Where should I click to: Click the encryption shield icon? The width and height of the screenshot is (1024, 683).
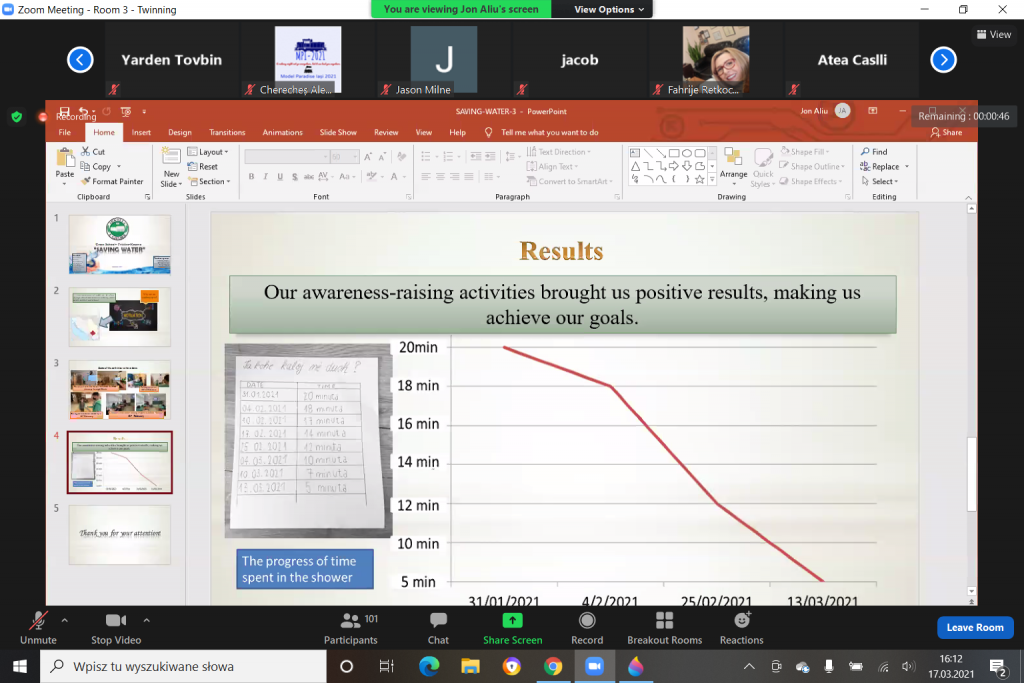click(16, 116)
